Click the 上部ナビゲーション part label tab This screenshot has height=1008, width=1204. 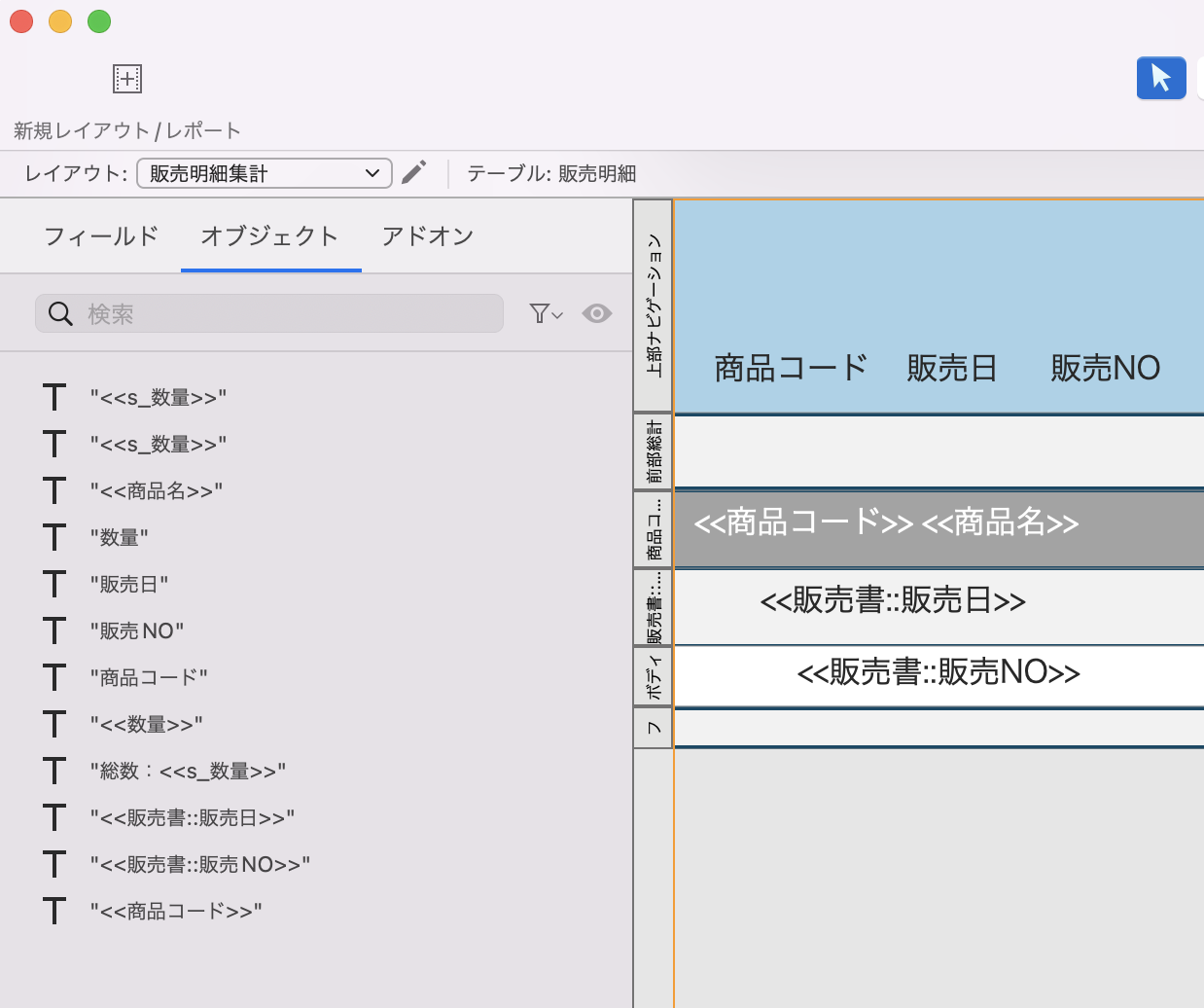pyautogui.click(x=653, y=305)
